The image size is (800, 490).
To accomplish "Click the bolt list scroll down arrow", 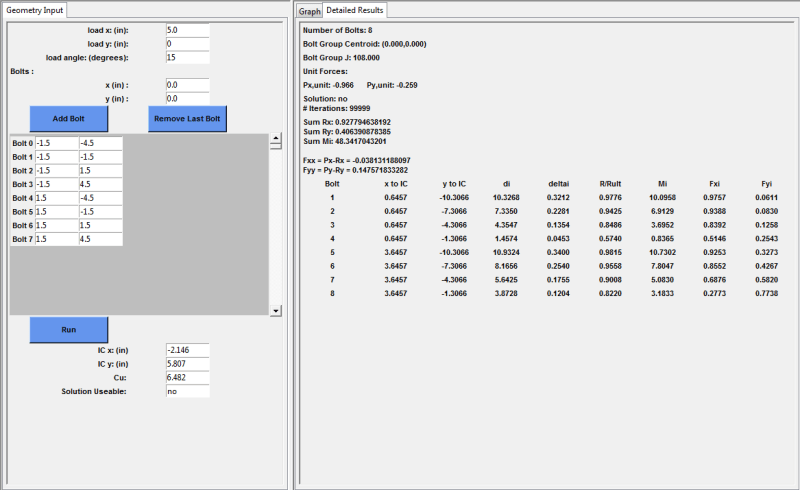I will (x=276, y=310).
